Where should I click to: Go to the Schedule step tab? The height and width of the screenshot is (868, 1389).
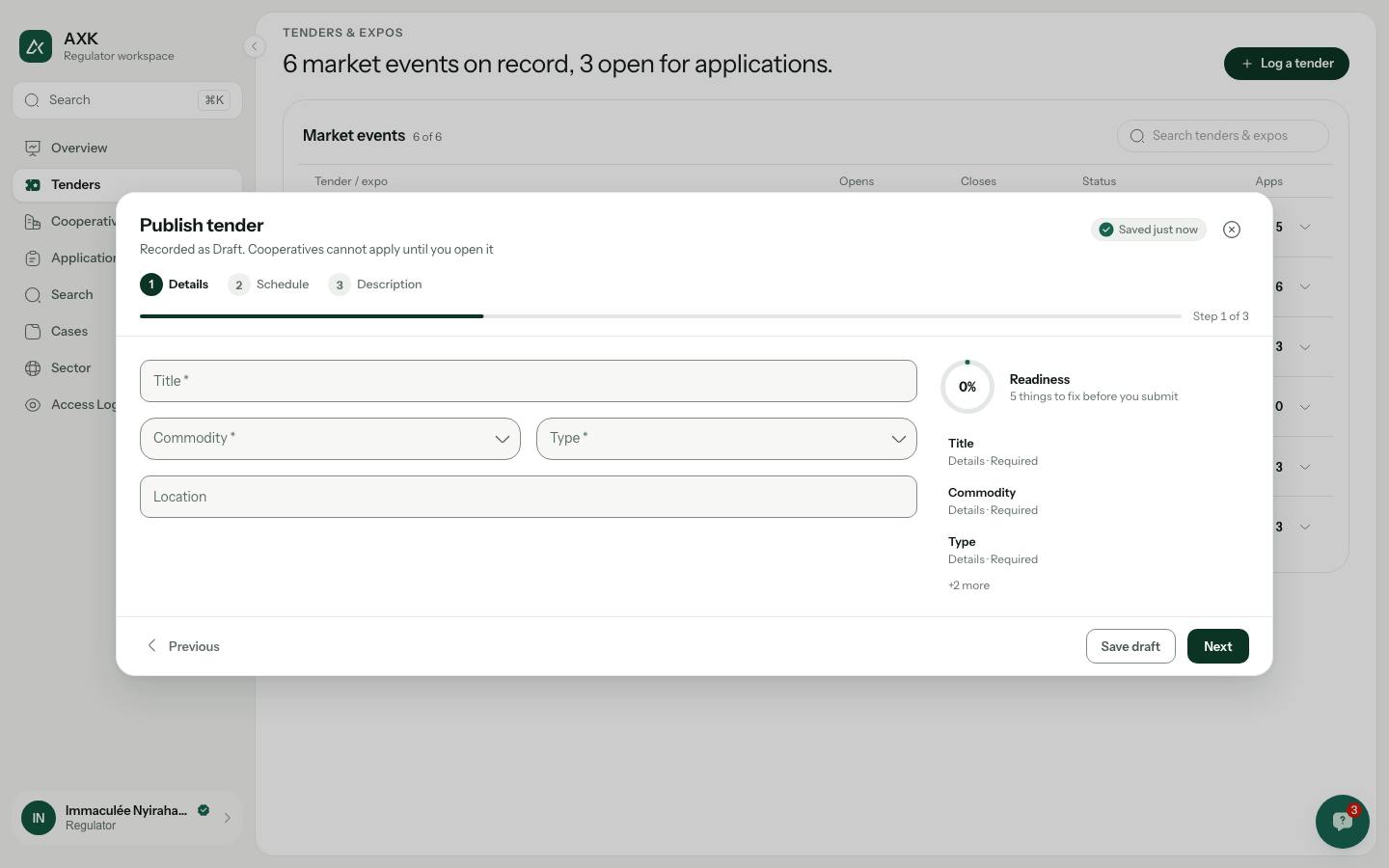click(x=269, y=285)
